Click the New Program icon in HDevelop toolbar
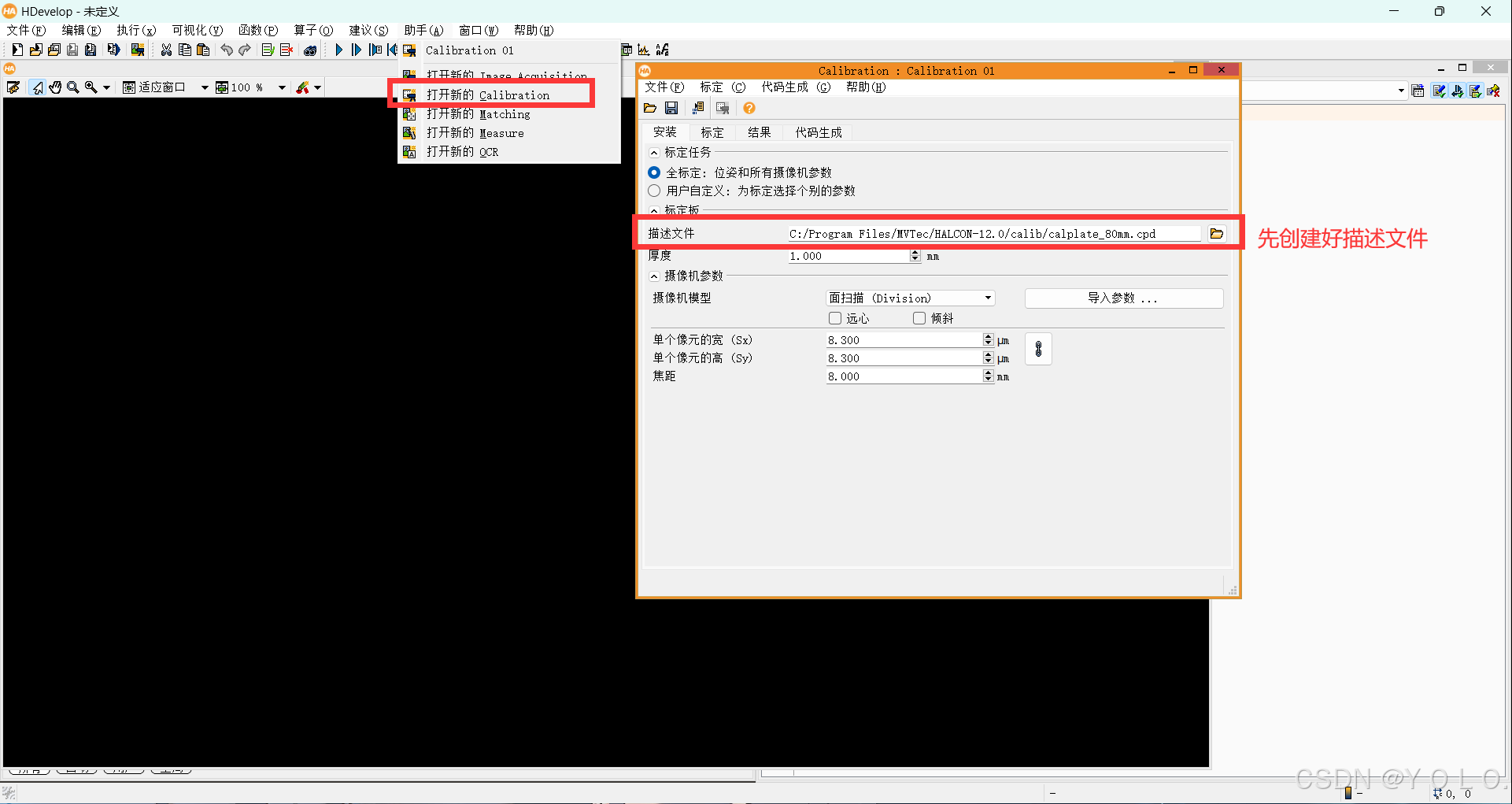Image resolution: width=1512 pixels, height=804 pixels. click(x=17, y=50)
